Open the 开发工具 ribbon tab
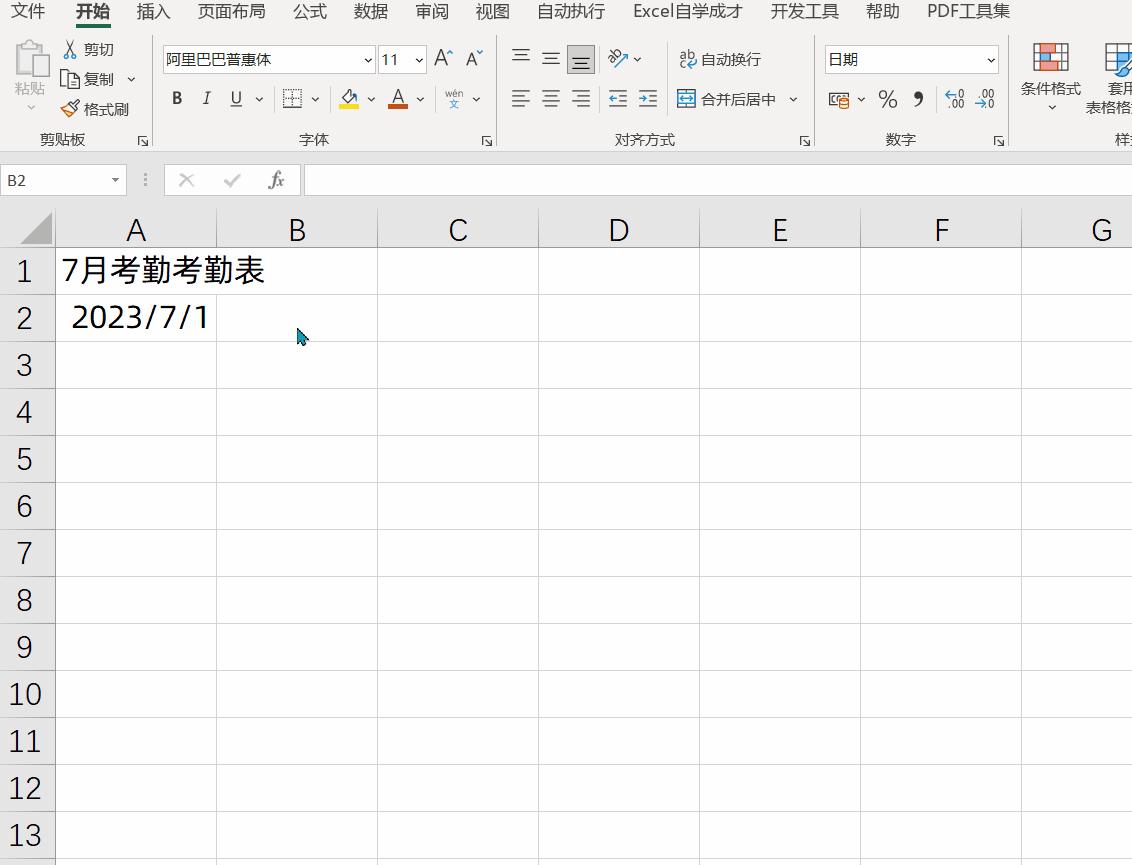 [x=805, y=12]
